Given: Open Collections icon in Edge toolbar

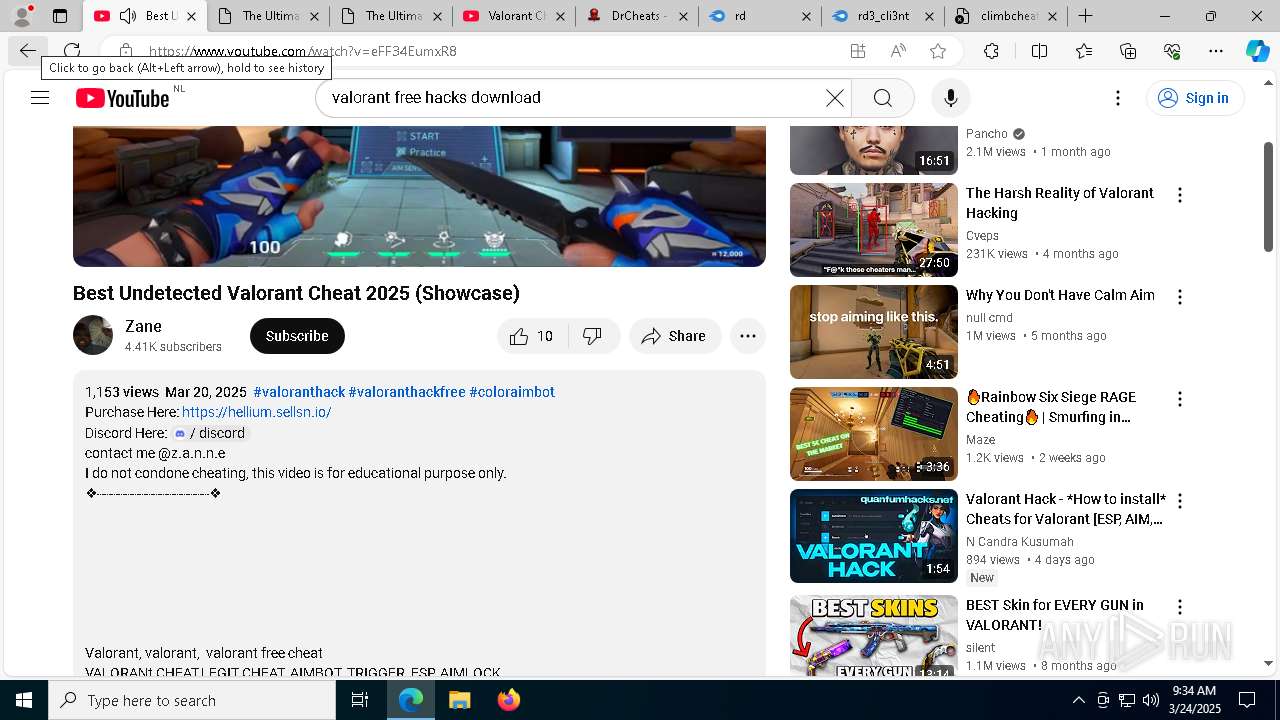Looking at the screenshot, I should 1128,51.
